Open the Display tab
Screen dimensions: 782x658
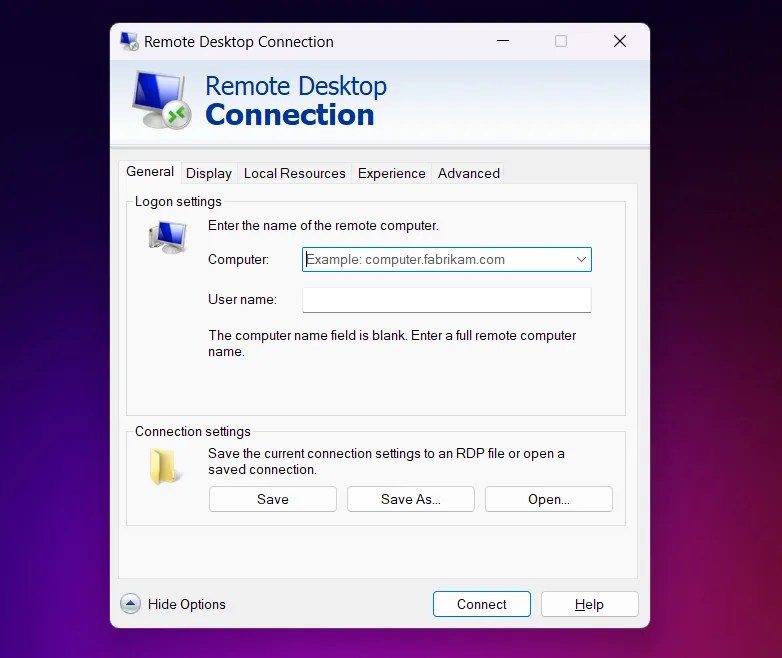point(209,173)
